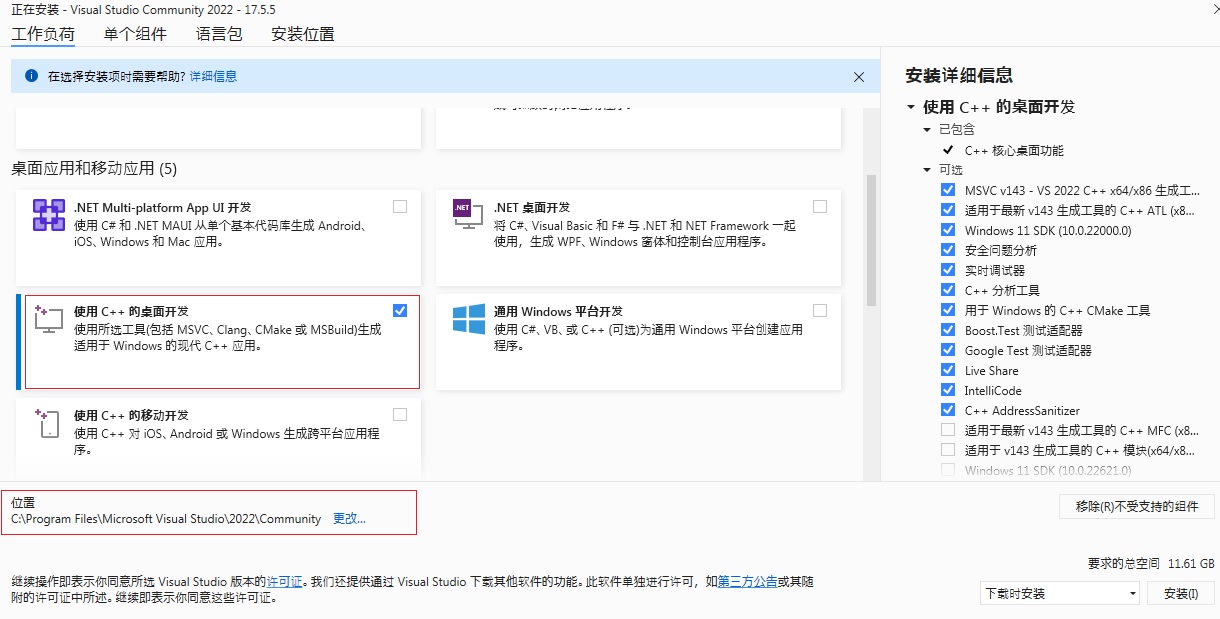Viewport: 1220px width, 619px height.
Task: Dismiss the help banner with X
Action: tap(858, 77)
